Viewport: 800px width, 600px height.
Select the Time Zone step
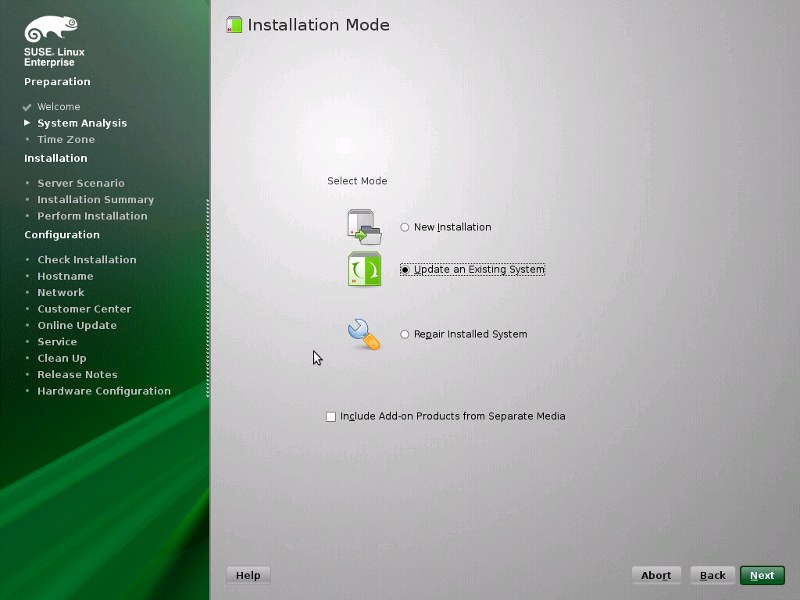click(63, 139)
